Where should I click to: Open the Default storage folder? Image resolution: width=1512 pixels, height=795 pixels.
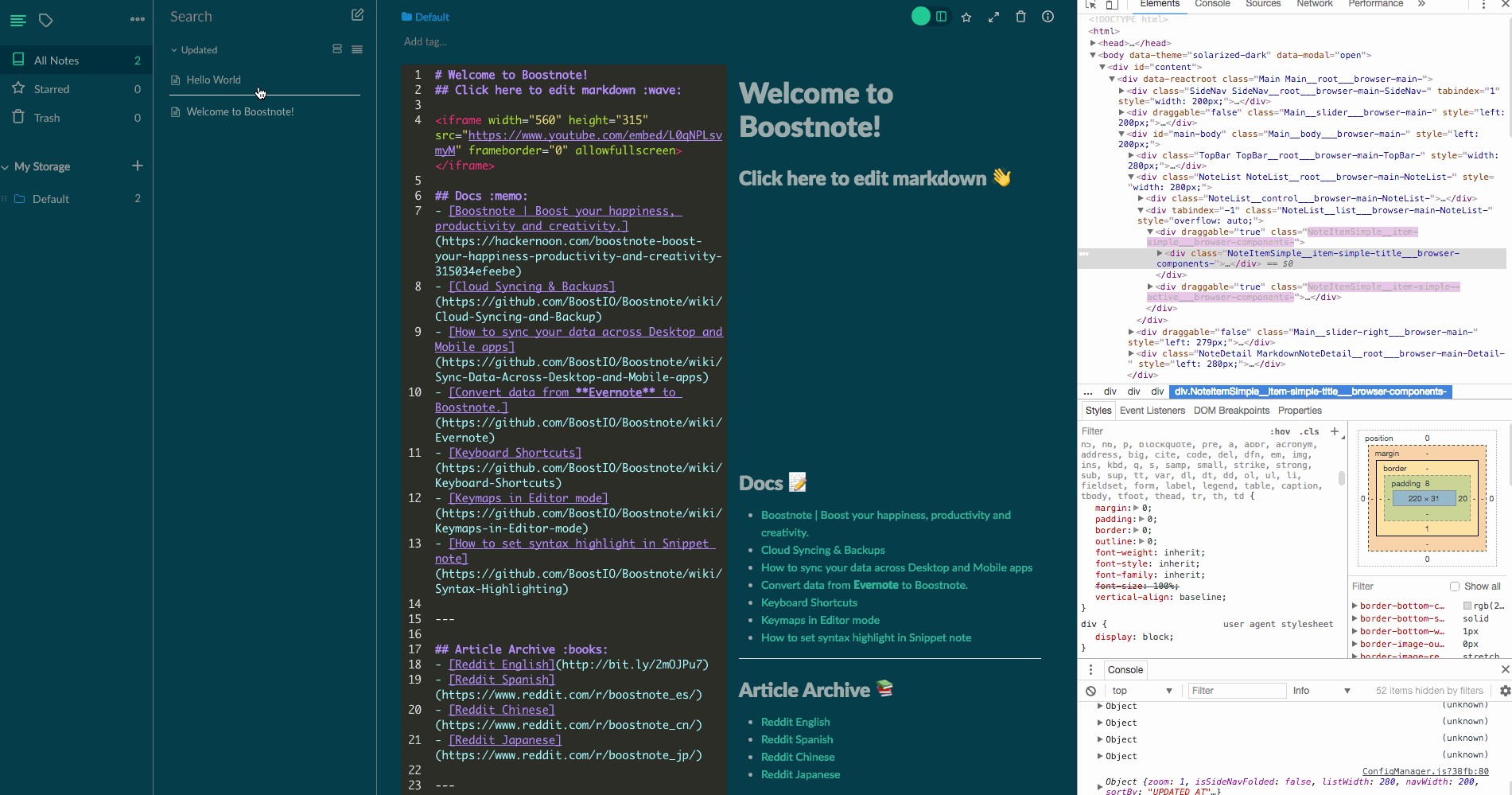76,199
